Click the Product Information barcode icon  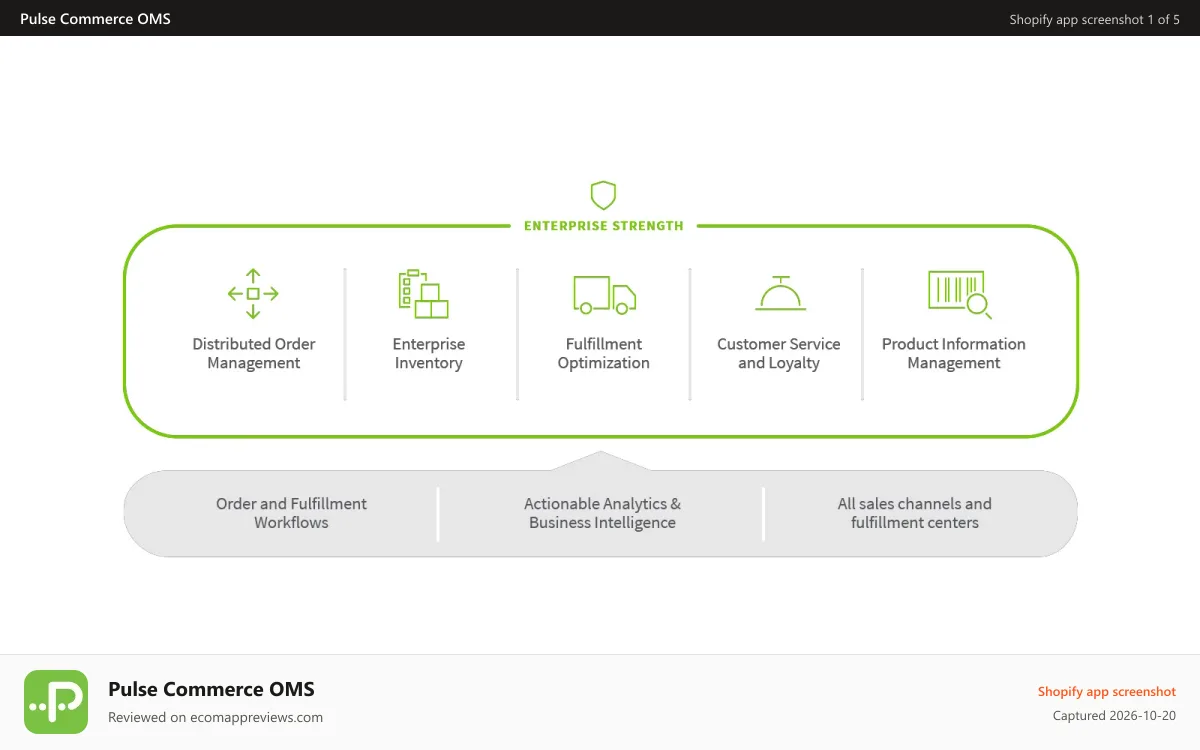click(x=960, y=294)
